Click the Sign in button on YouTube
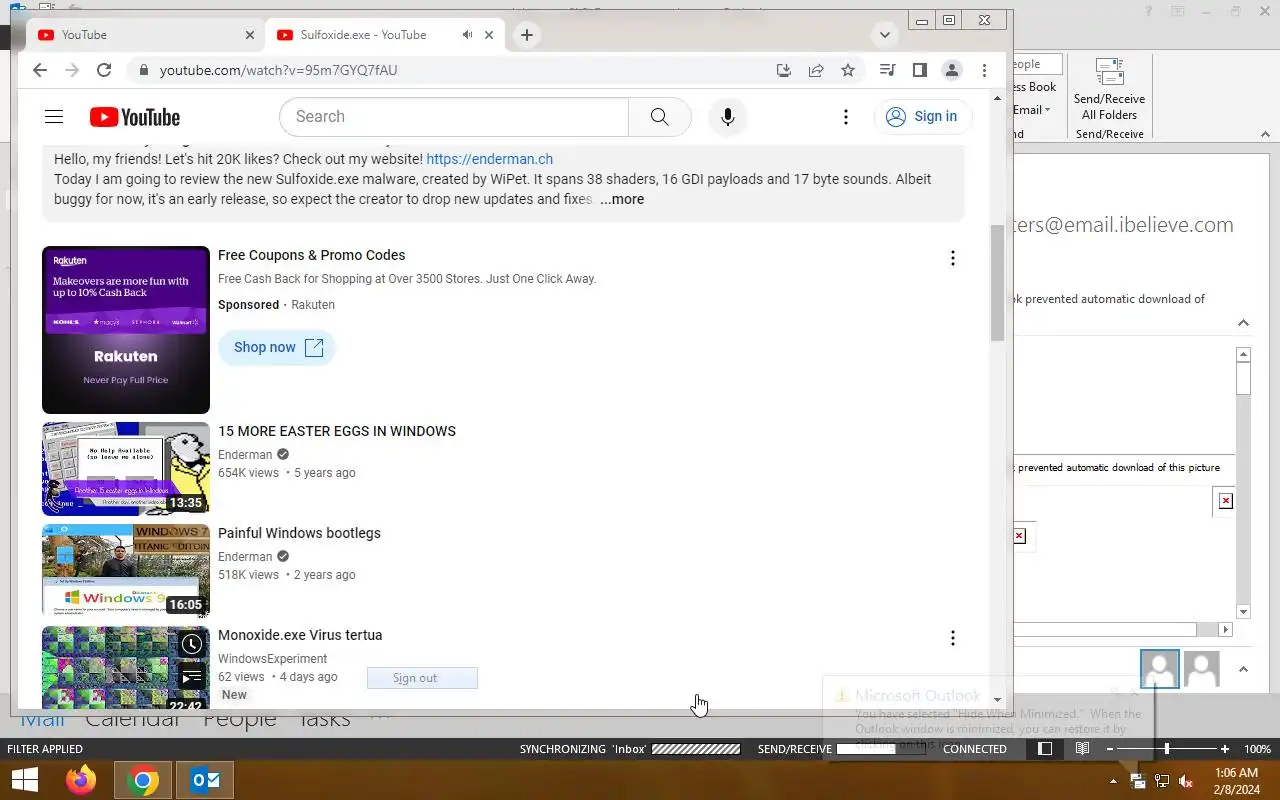This screenshot has height=800, width=1280. pos(923,117)
